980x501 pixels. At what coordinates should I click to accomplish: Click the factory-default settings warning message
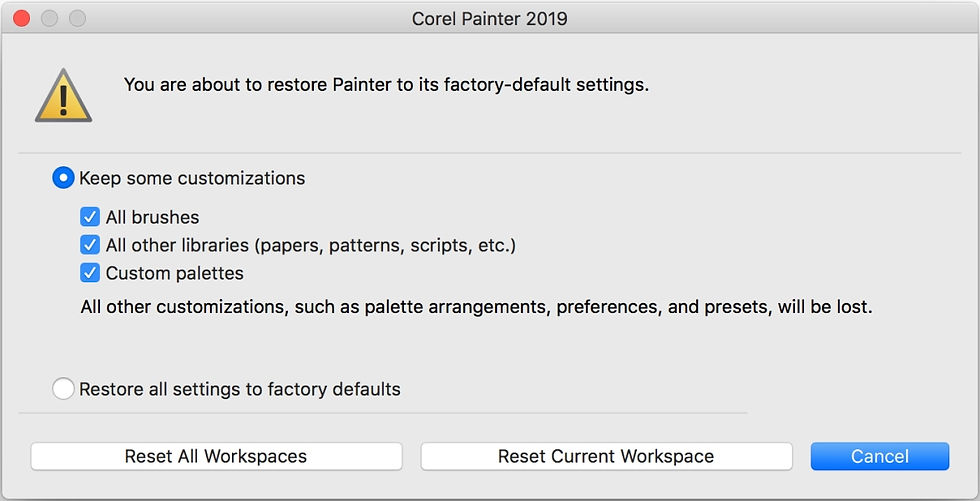(386, 84)
